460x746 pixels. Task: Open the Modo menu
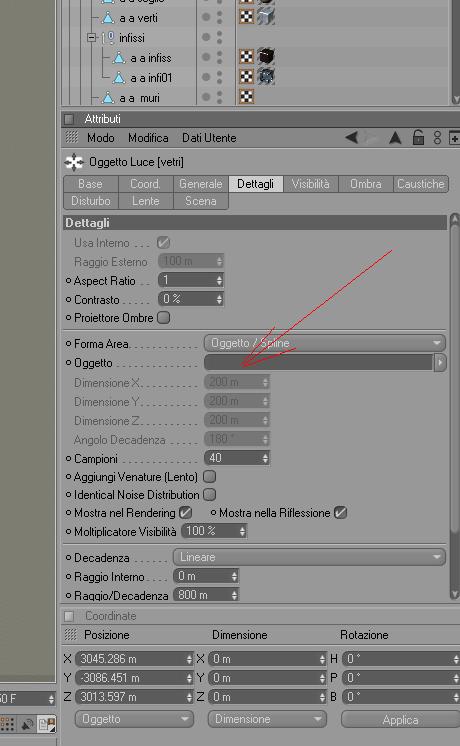click(100, 138)
